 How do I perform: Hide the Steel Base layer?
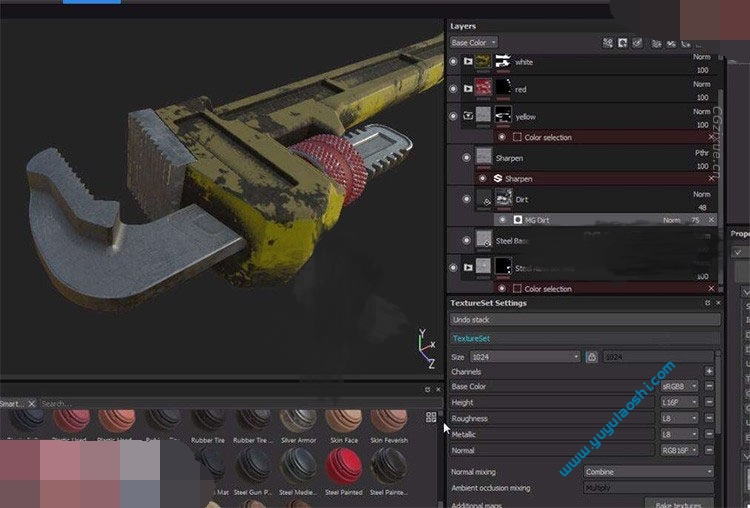(466, 240)
